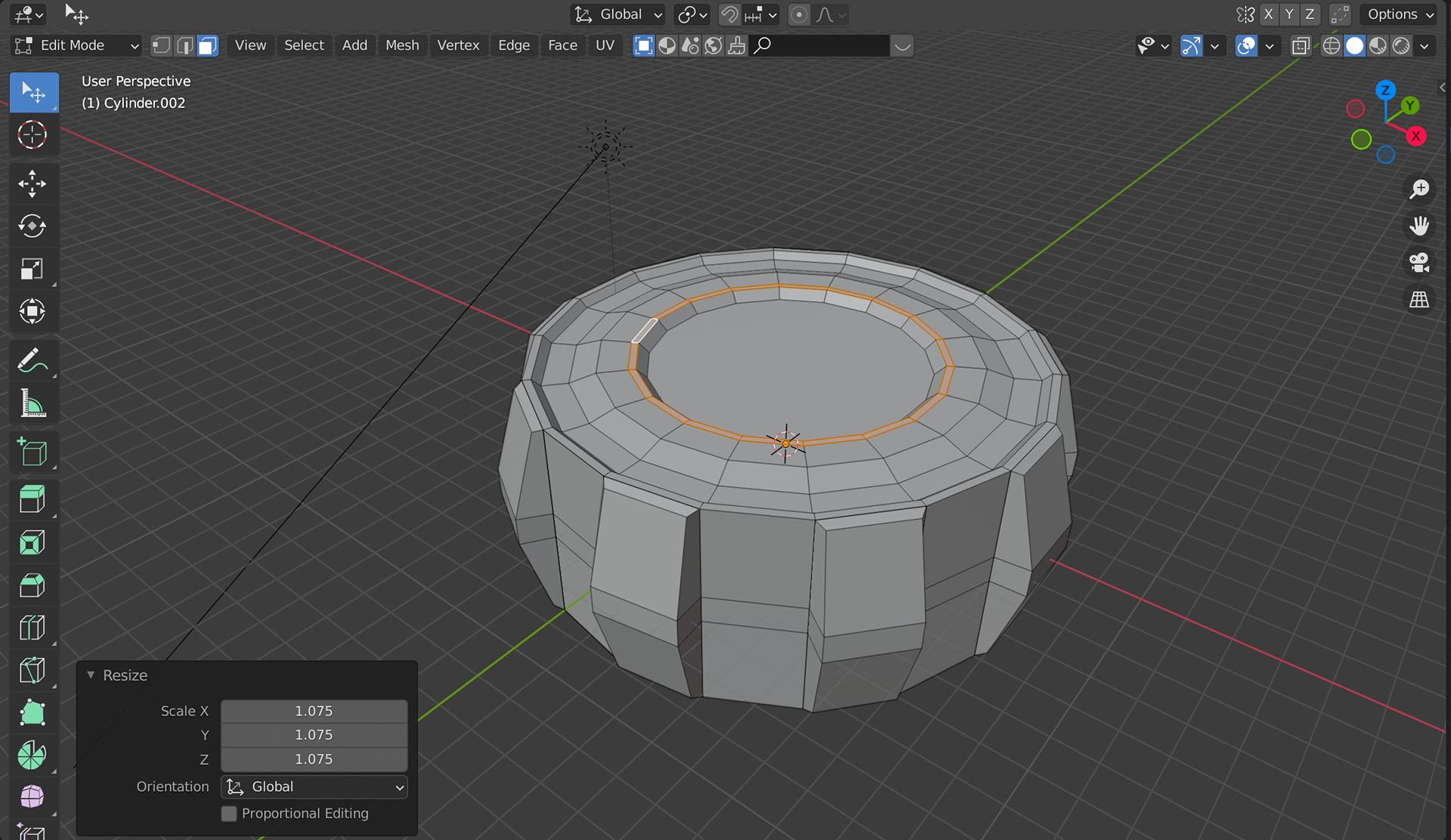Switch to edge select mode
The height and width of the screenshot is (840, 1451).
coord(184,46)
